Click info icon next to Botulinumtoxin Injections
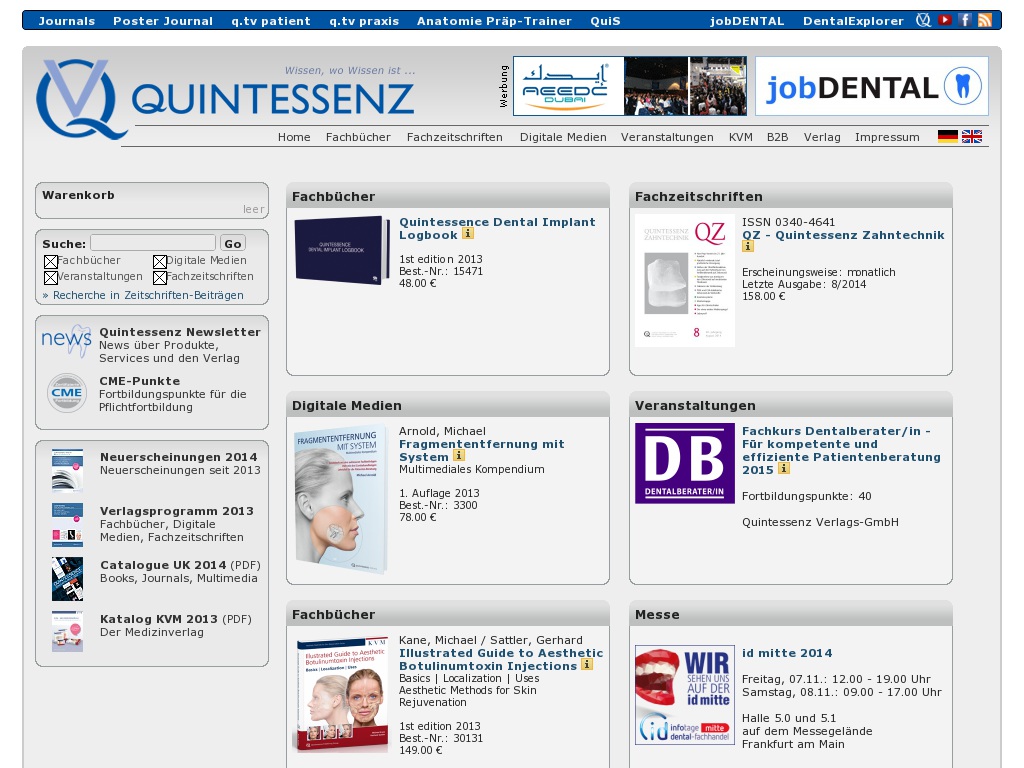The image size is (1024, 768). [x=587, y=664]
